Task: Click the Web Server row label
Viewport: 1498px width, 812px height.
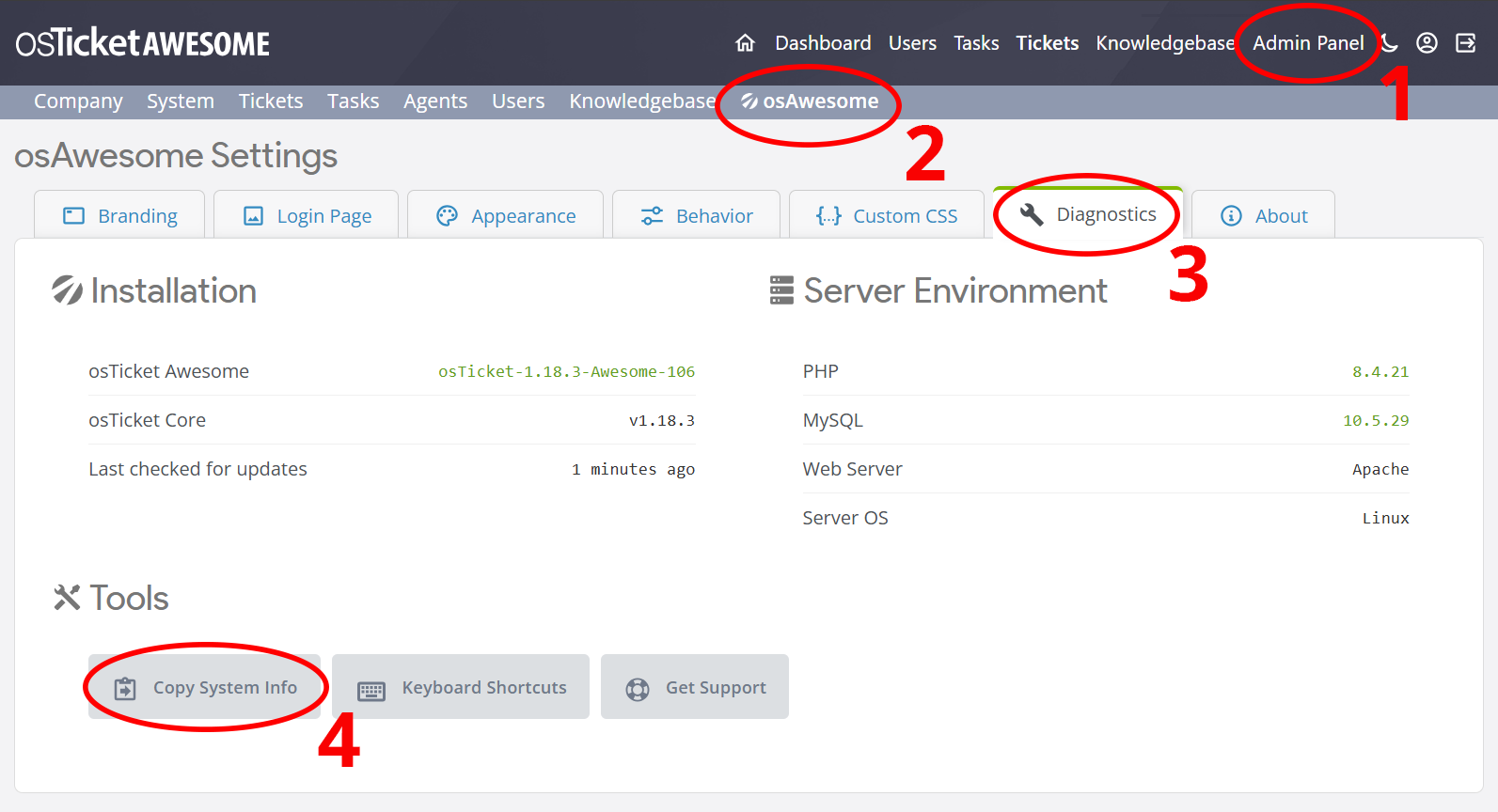Action: pyautogui.click(x=852, y=469)
